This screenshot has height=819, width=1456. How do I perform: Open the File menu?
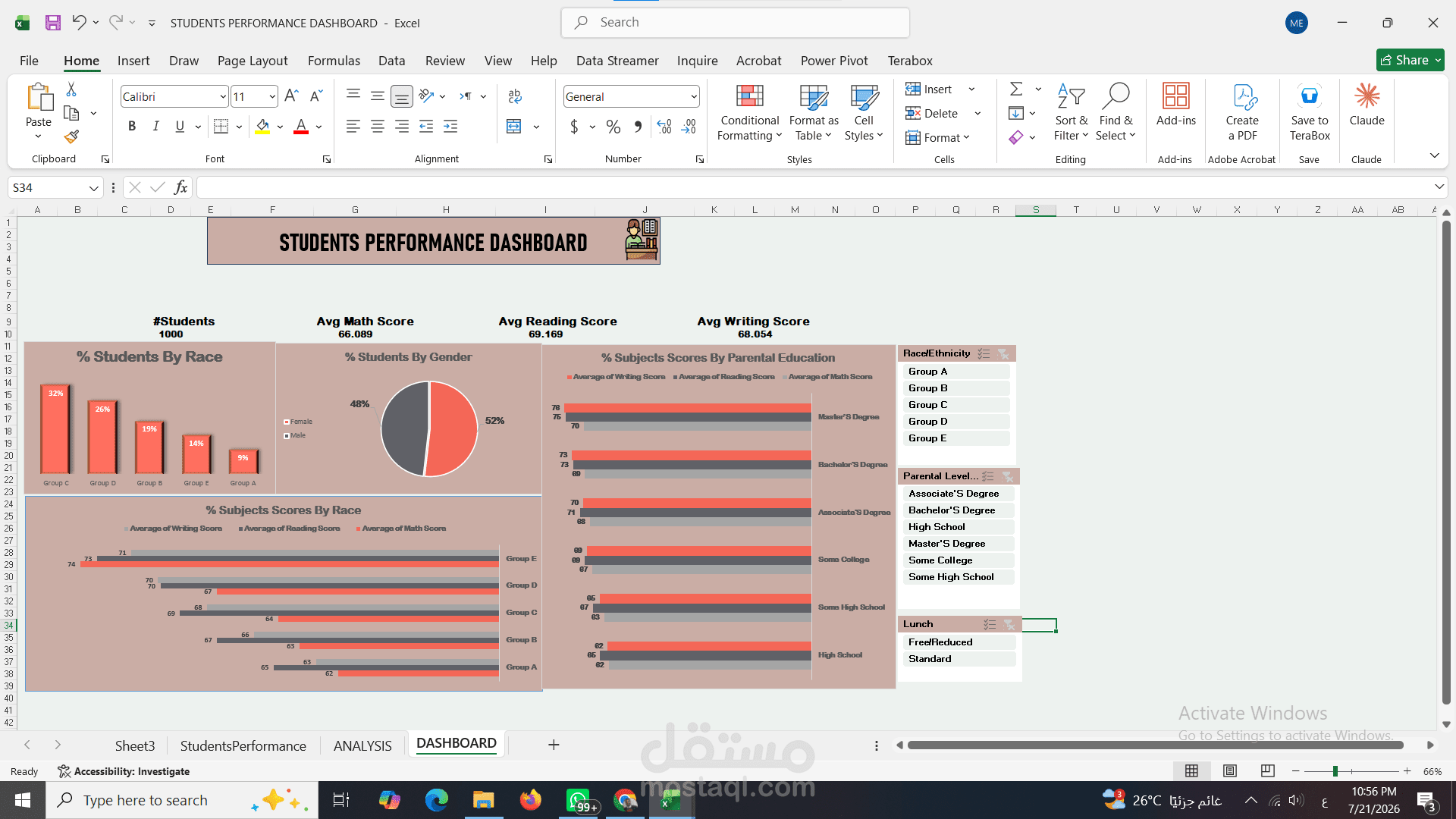tap(29, 61)
